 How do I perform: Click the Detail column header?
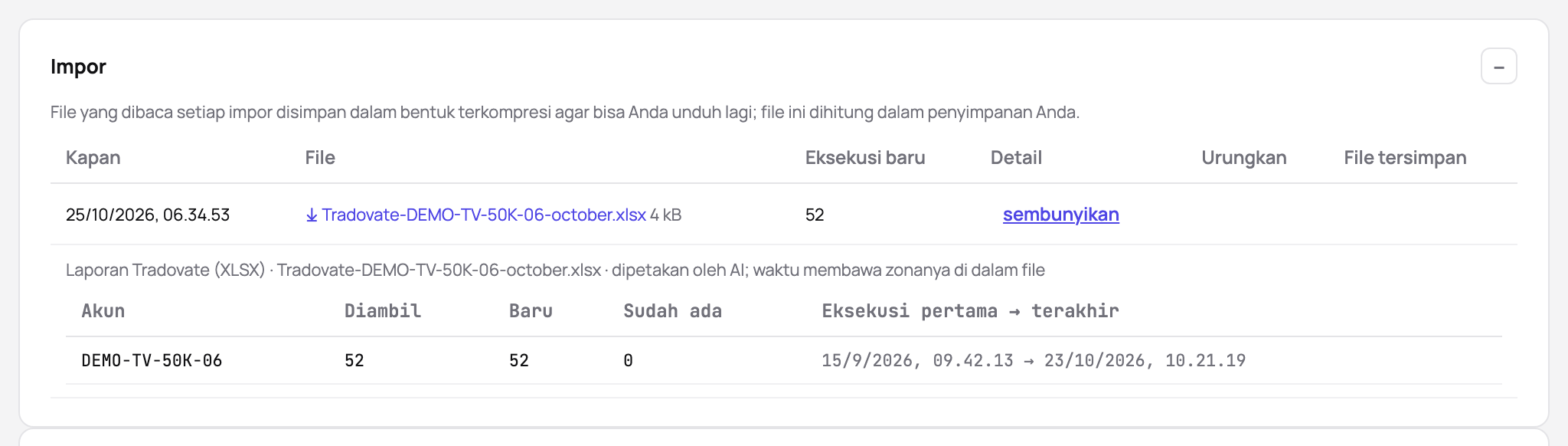click(x=1016, y=158)
